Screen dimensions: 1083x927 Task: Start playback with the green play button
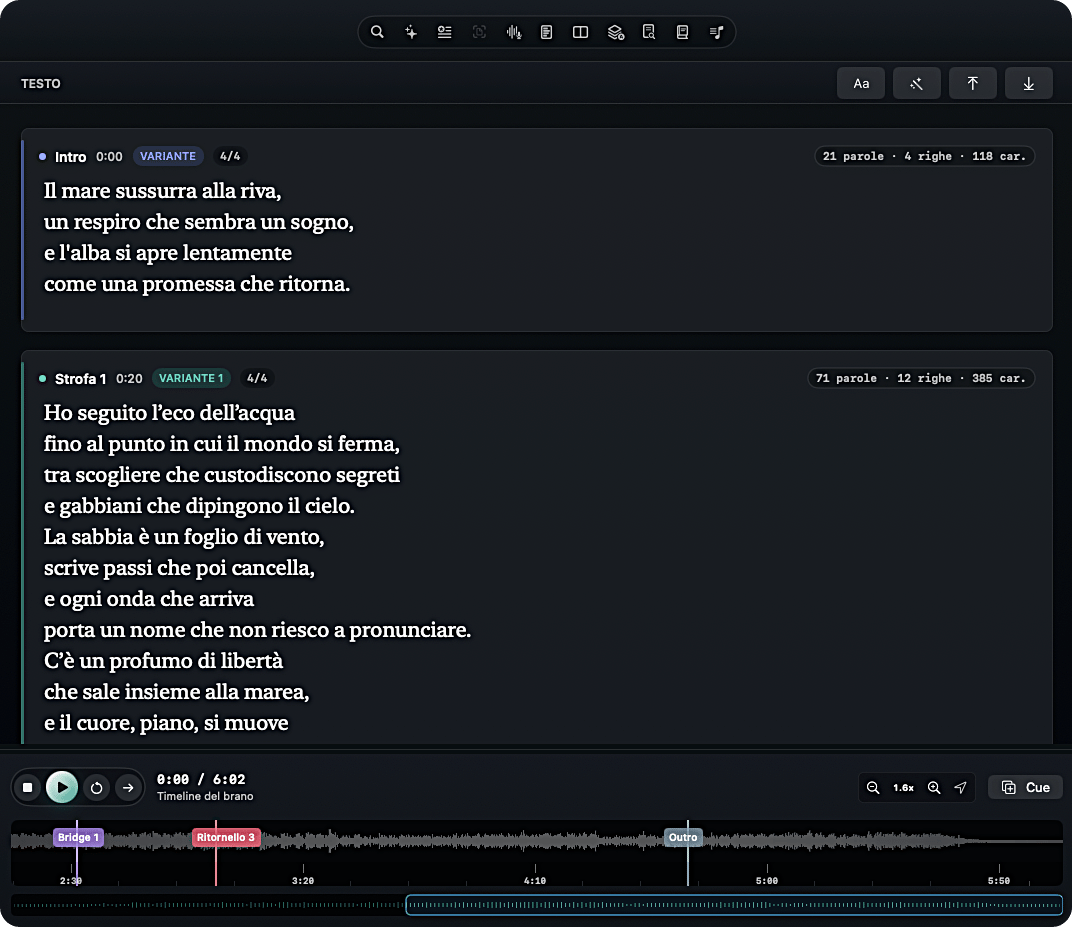point(61,787)
